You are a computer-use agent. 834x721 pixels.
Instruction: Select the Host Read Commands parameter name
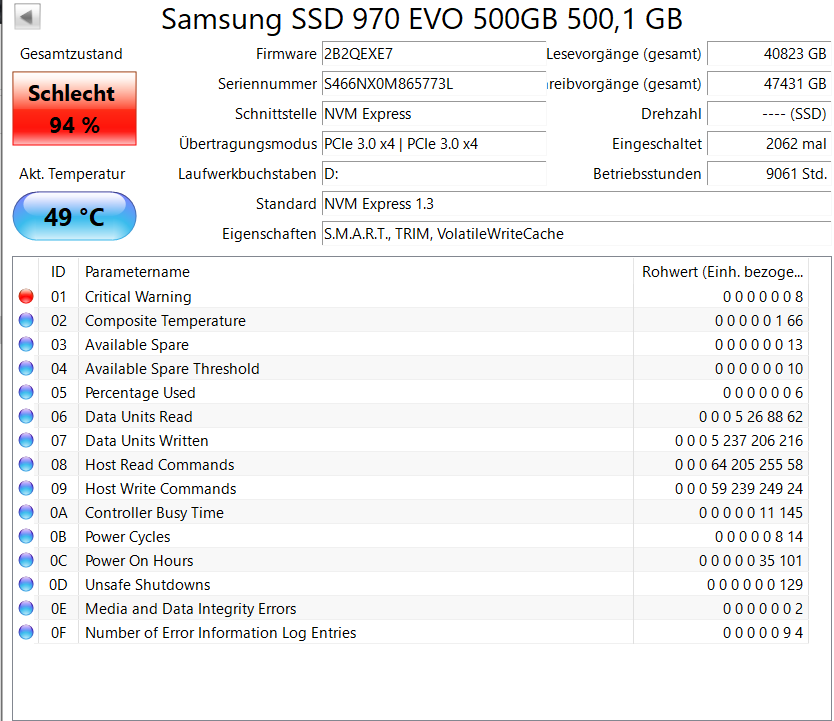point(160,465)
